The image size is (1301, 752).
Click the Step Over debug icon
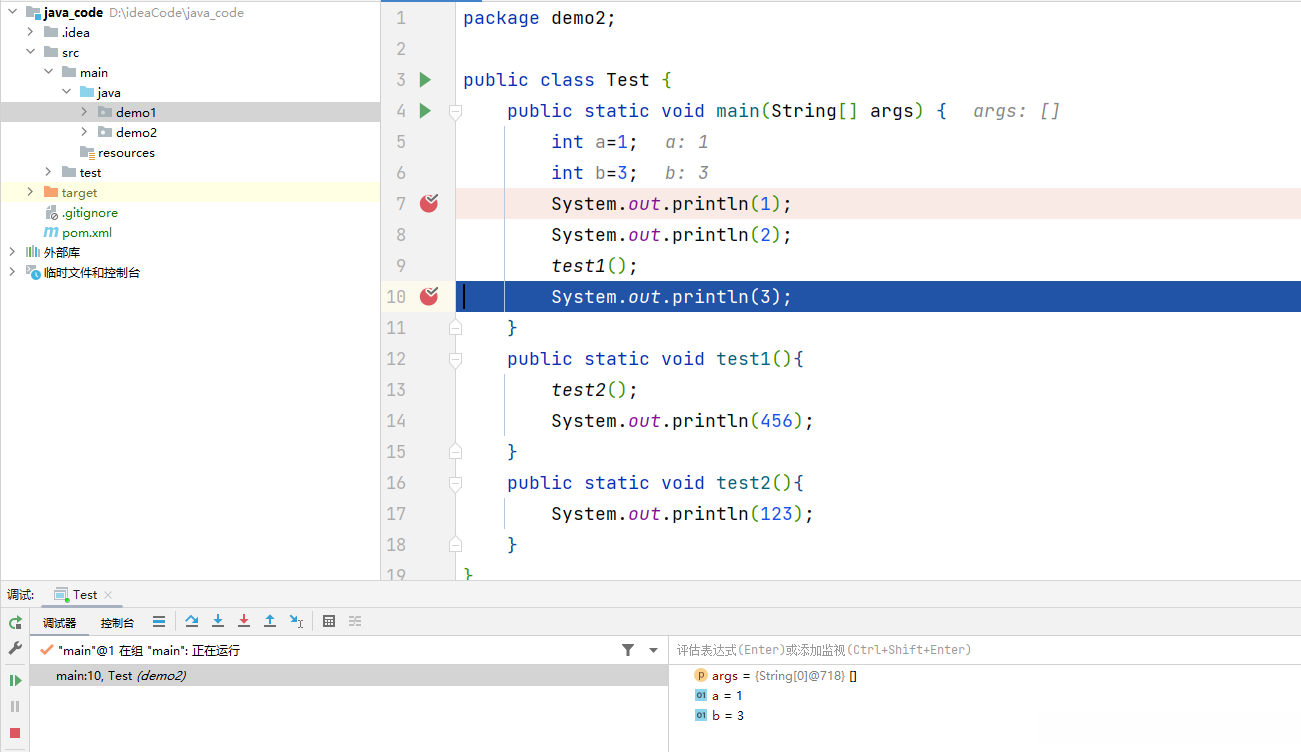(192, 621)
